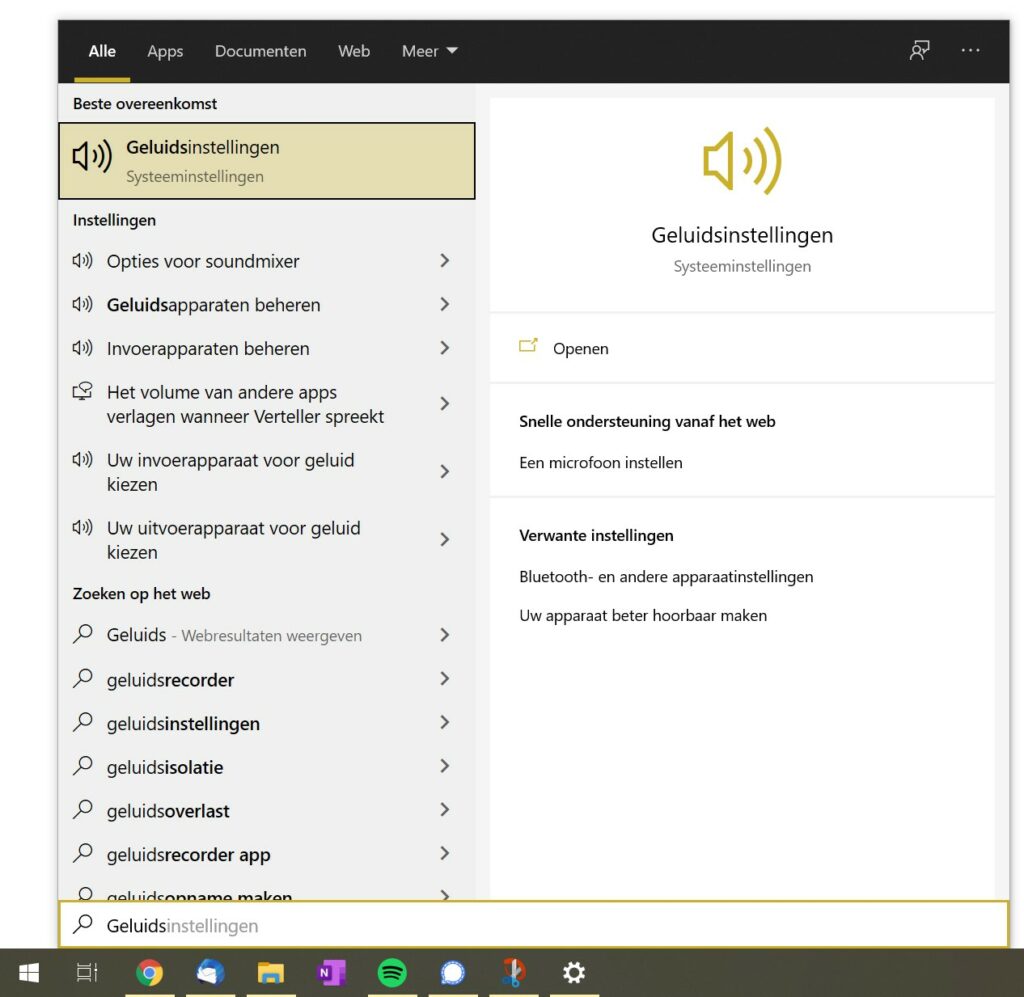Viewport: 1024px width, 997px height.
Task: Expand the Geluidsapparaten beheren chevron
Action: pyautogui.click(x=445, y=304)
